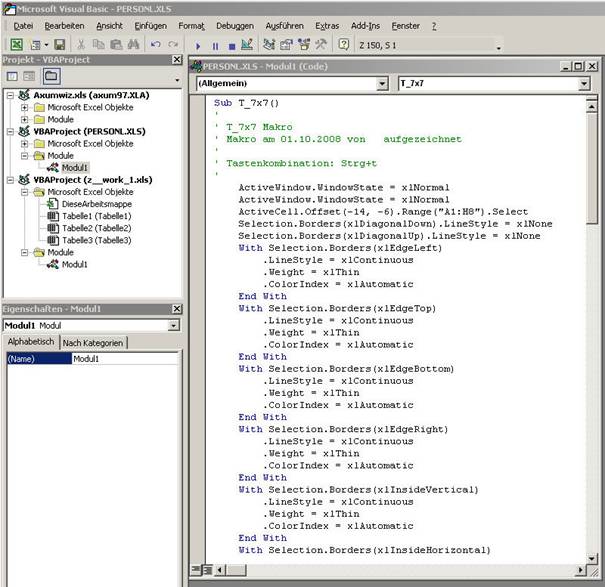Run the macro with the play button
605x587 pixels.
[198, 45]
